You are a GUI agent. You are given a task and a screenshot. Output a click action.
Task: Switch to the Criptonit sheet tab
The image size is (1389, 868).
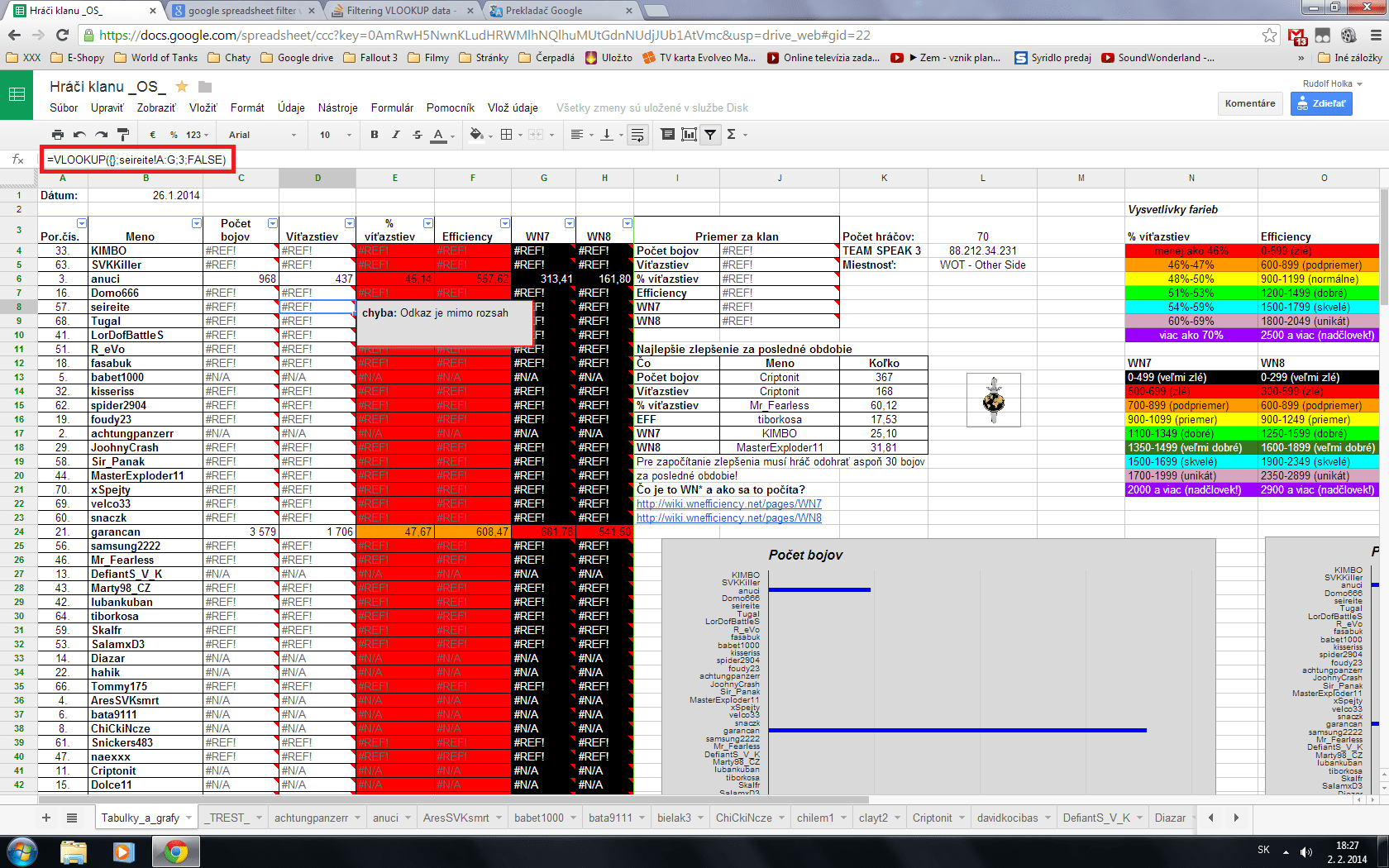[932, 817]
